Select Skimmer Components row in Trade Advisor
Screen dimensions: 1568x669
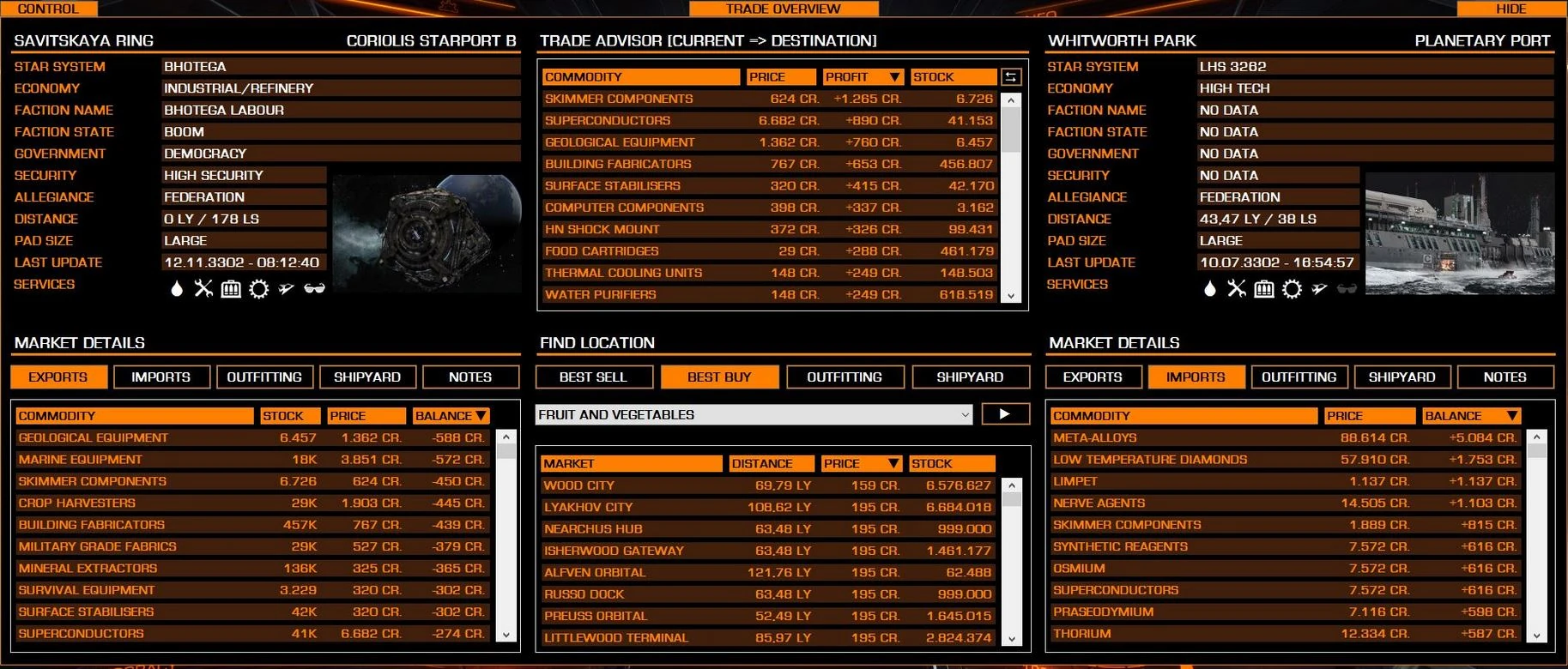(x=769, y=99)
